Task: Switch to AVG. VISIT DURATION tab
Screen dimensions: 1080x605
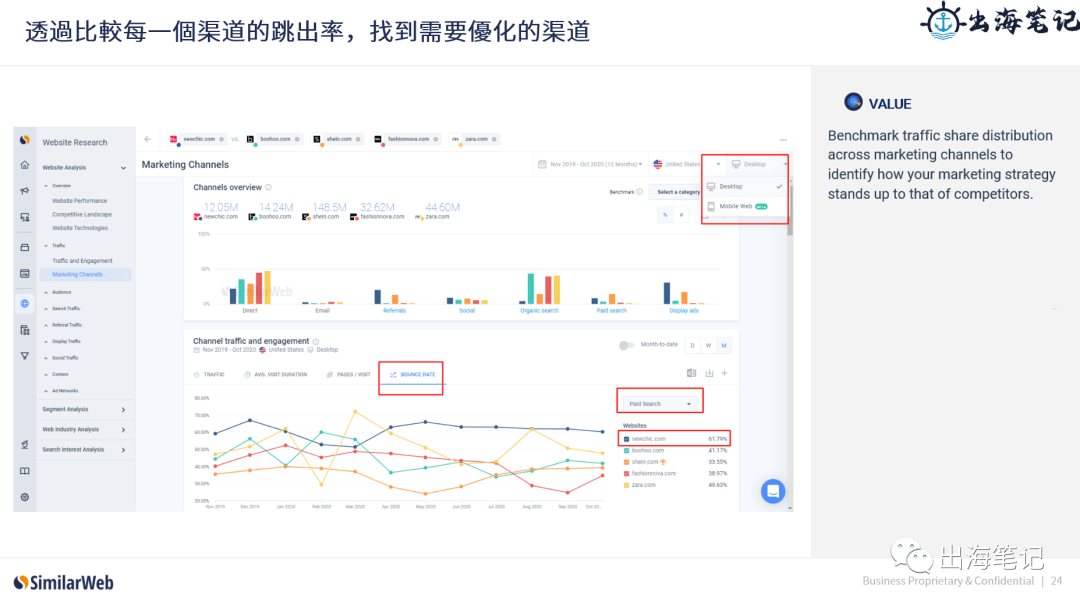Action: point(276,375)
